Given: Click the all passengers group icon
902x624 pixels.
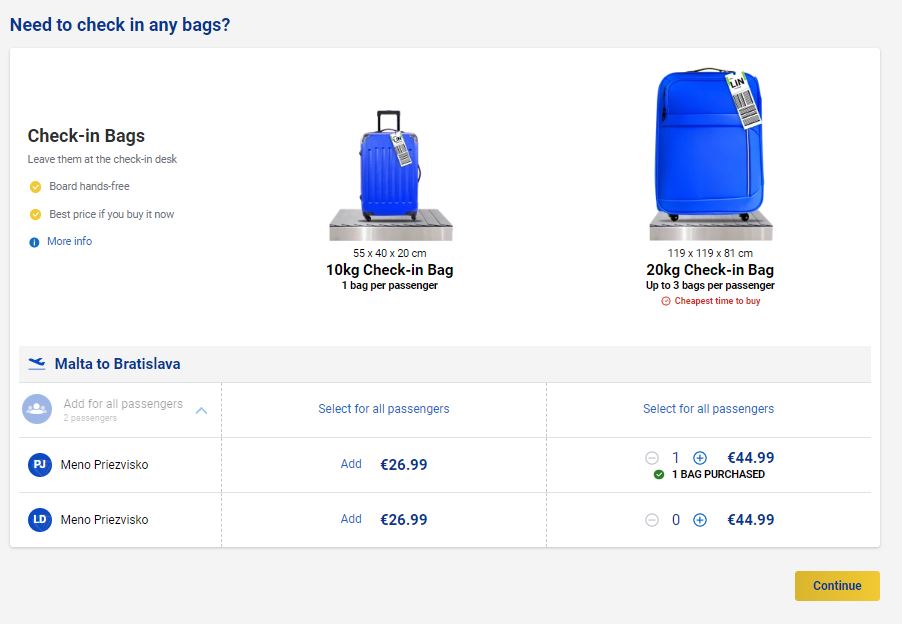Looking at the screenshot, I should (x=37, y=409).
